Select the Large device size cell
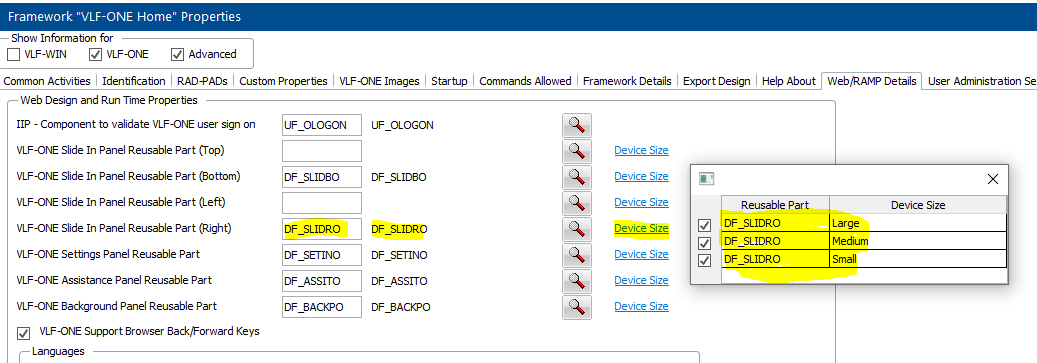 click(x=918, y=223)
